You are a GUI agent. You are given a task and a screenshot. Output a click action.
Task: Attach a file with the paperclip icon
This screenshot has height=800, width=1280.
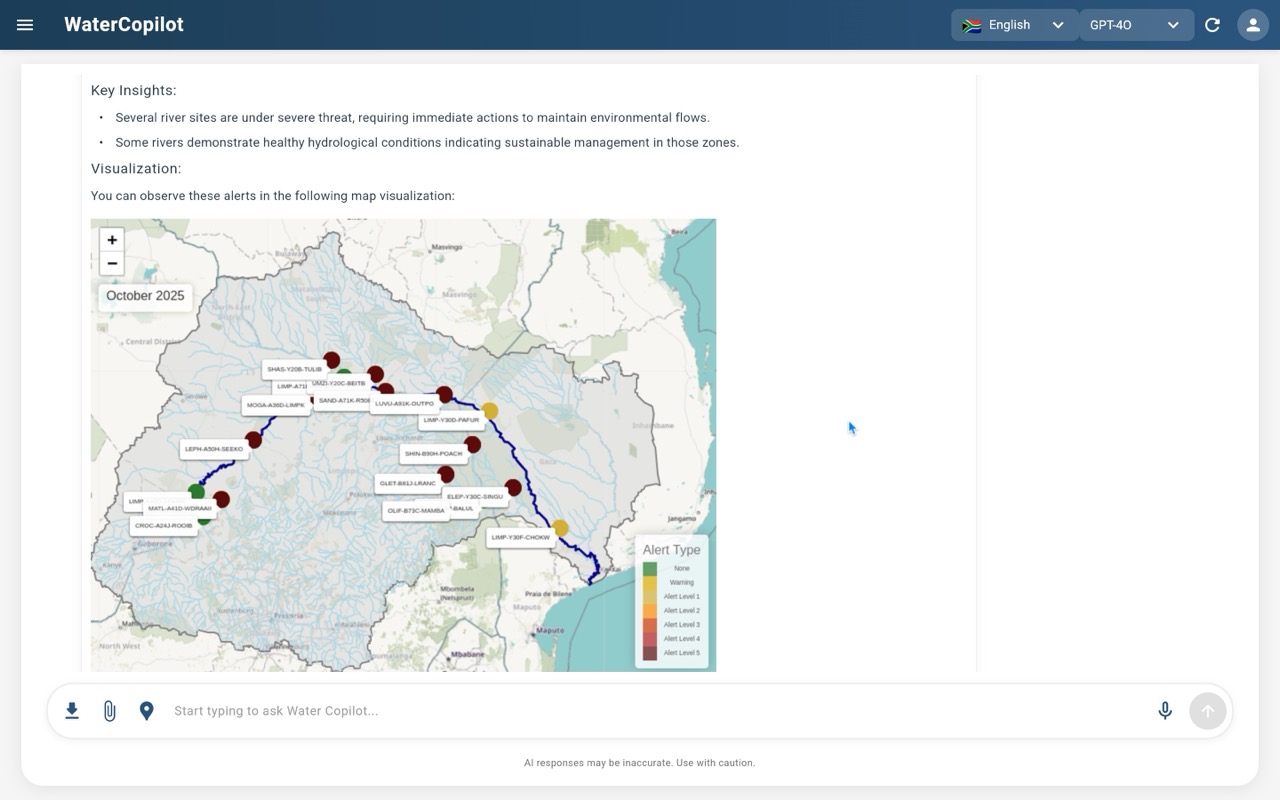(x=109, y=711)
